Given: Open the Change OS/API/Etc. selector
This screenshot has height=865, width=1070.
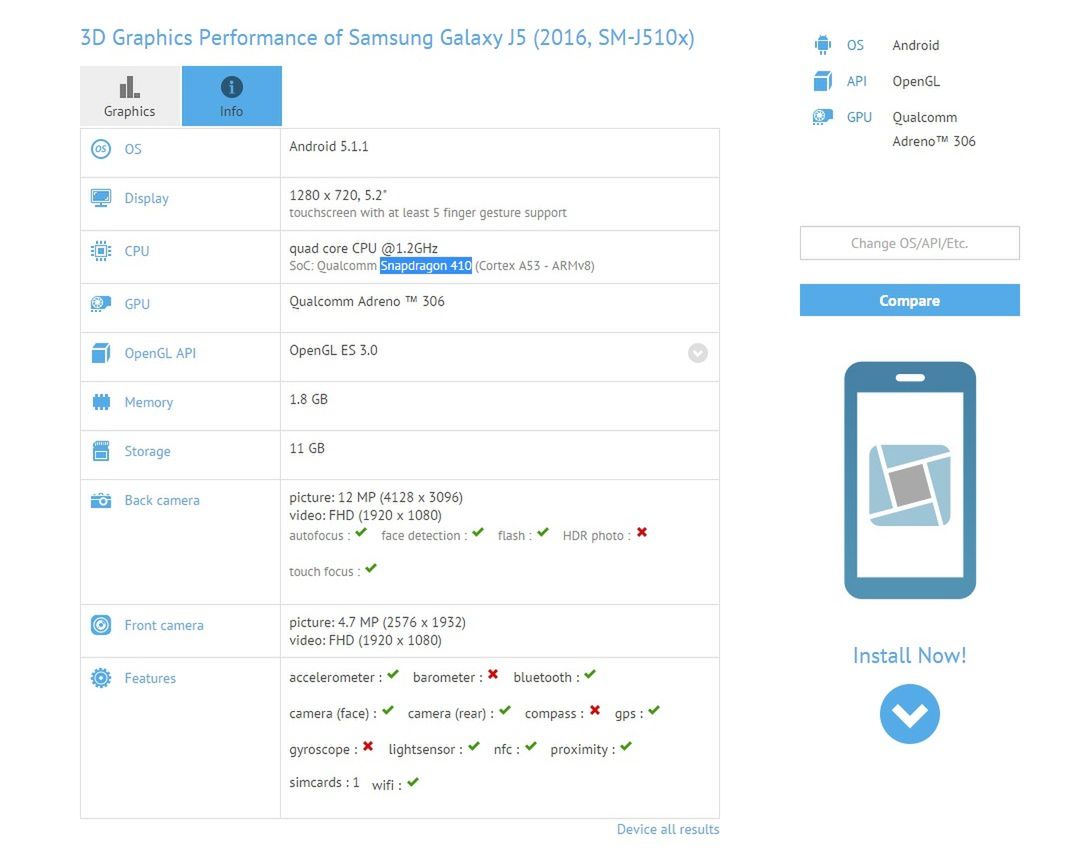Looking at the screenshot, I should click(908, 243).
